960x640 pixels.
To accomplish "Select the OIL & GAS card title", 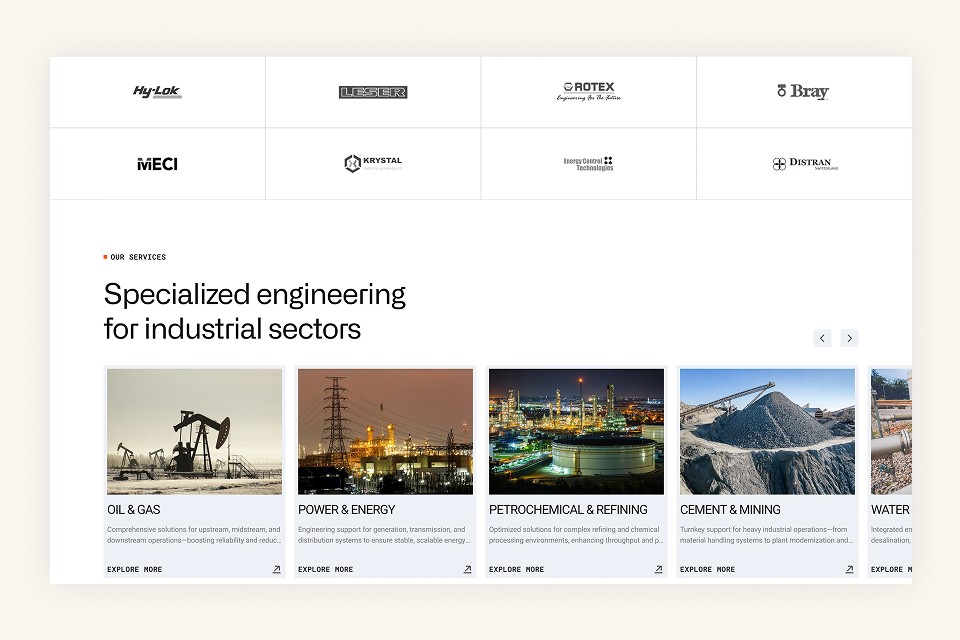I will 133,510.
